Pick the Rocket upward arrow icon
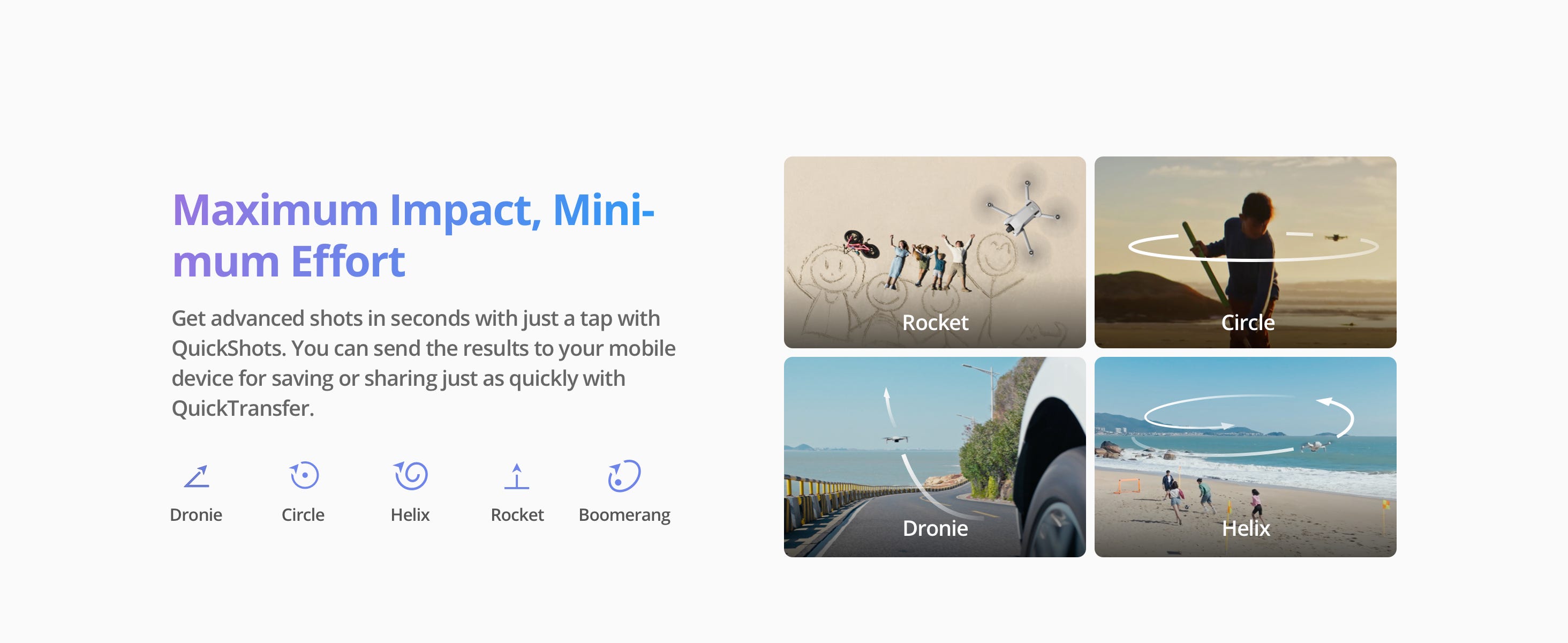The height and width of the screenshot is (643, 1568). [517, 476]
